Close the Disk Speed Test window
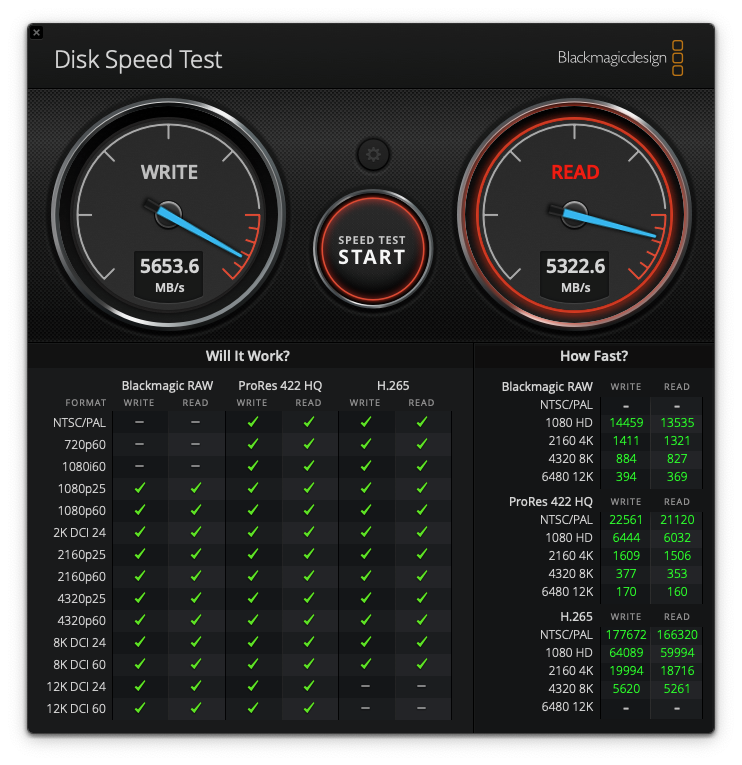This screenshot has width=742, height=765. pyautogui.click(x=37, y=33)
